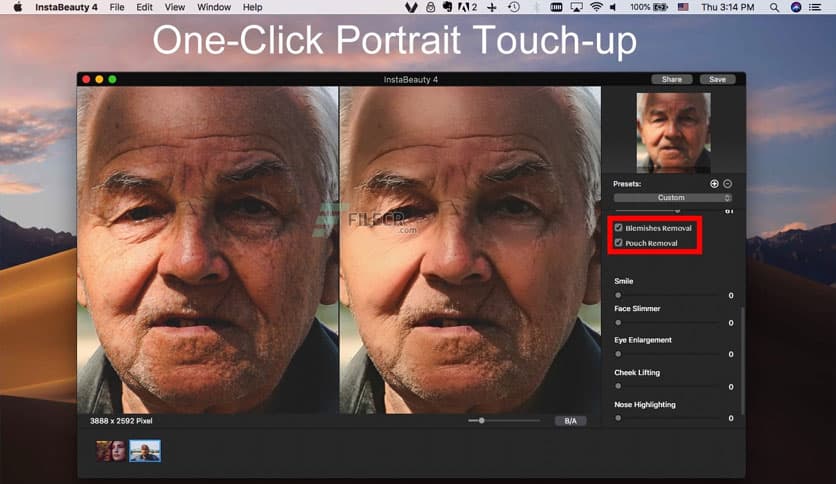Click the B/A before-after button
This screenshot has height=484, width=836.
tap(570, 421)
